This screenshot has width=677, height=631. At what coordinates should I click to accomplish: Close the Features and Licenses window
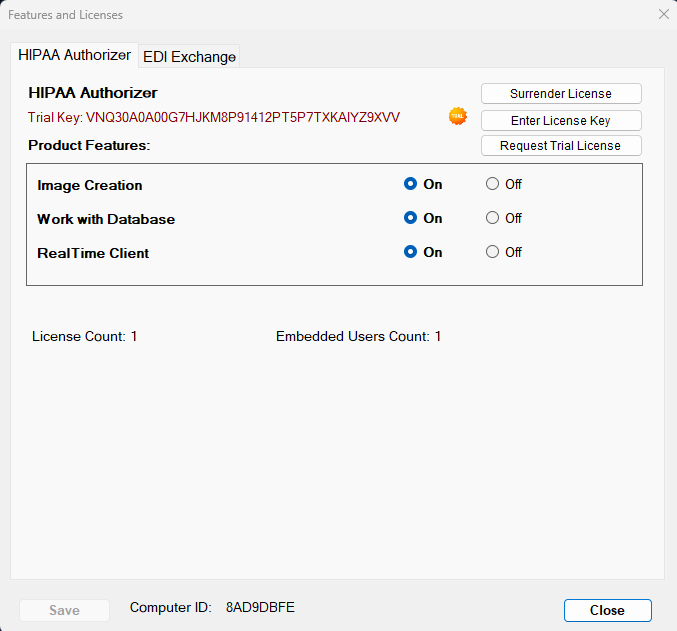(x=664, y=14)
